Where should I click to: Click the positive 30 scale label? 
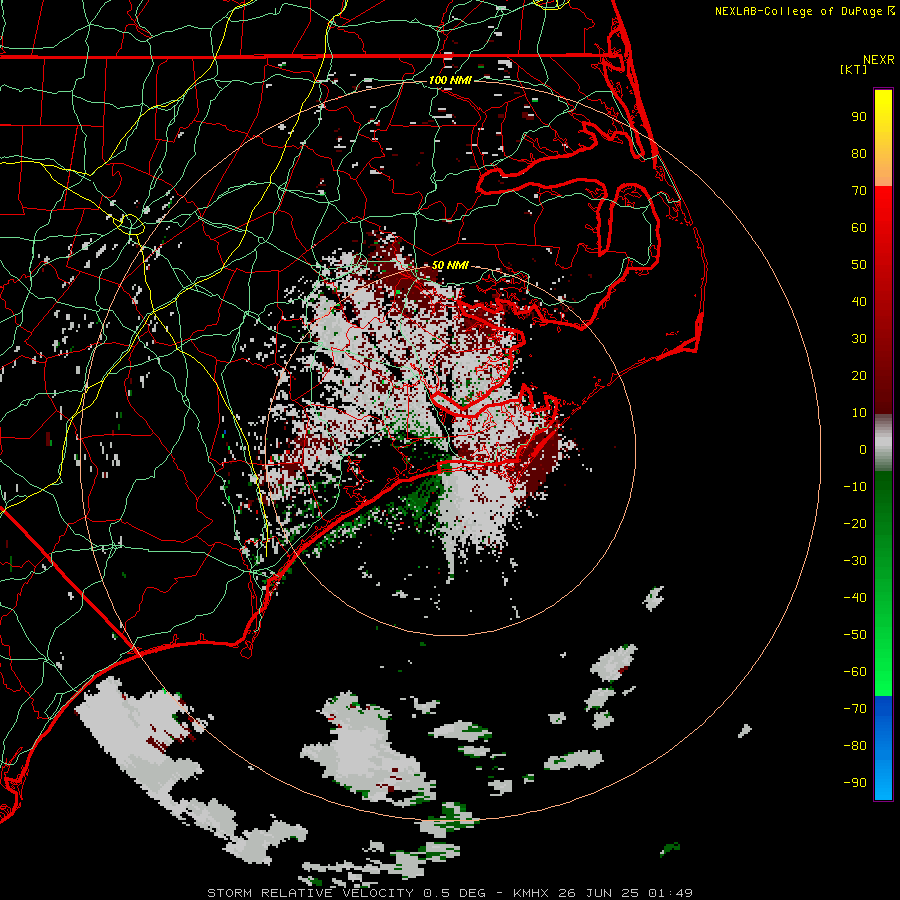tap(859, 339)
